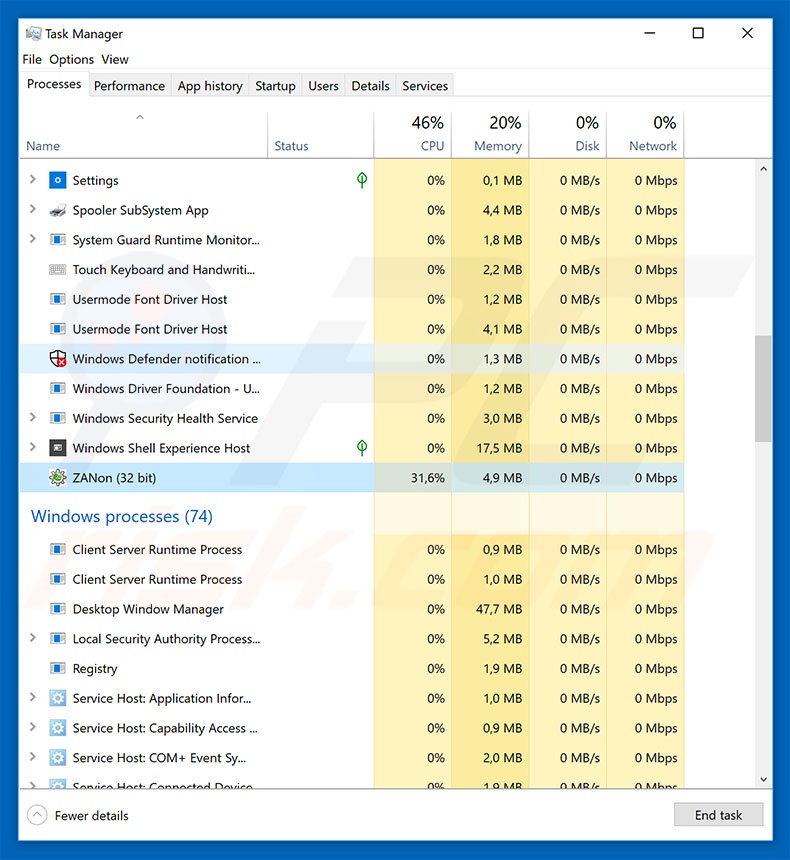
Task: Select the Windows Defender notification row
Action: coord(352,359)
